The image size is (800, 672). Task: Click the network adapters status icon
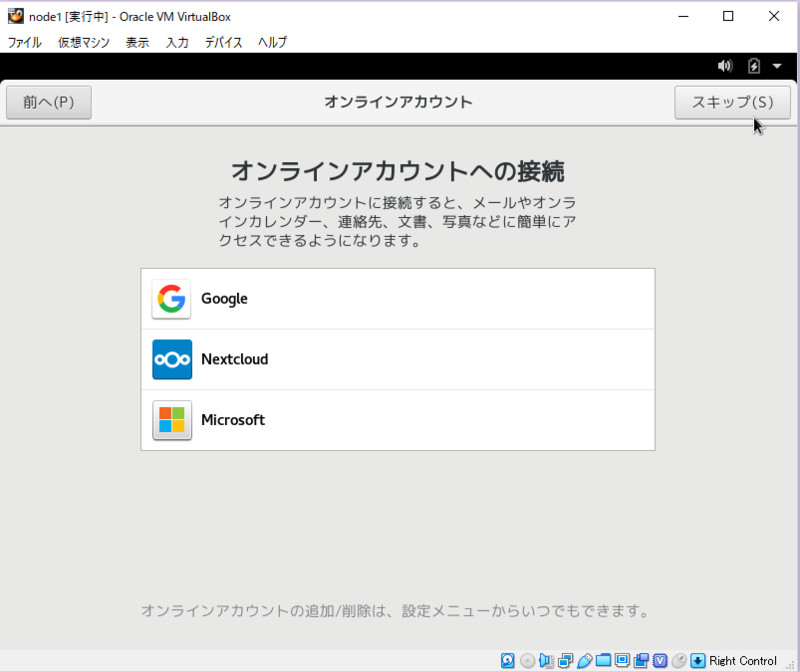(565, 661)
